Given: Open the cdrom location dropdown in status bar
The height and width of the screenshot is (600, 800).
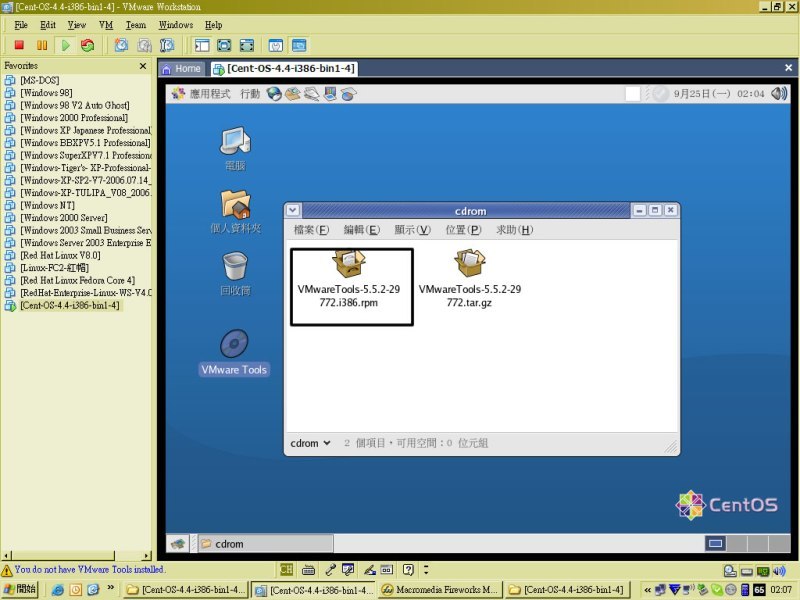Looking at the screenshot, I should 310,443.
